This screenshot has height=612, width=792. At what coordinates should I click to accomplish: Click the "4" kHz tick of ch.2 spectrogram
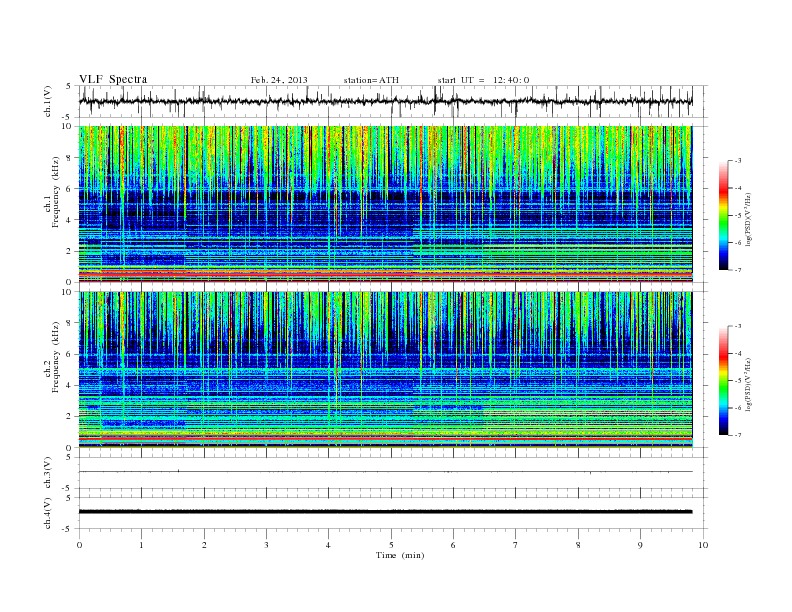70,386
